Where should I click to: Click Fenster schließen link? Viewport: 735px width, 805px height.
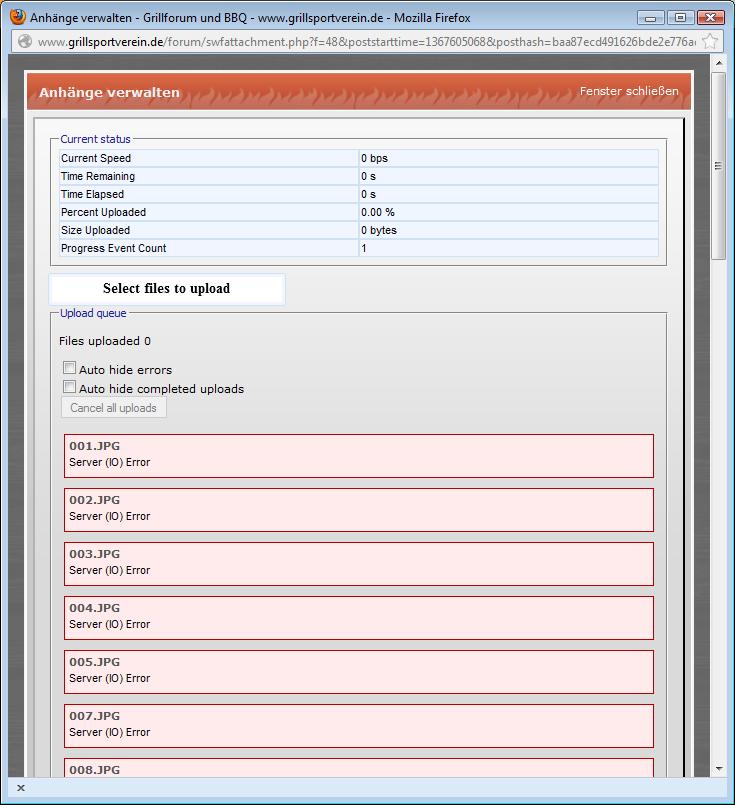click(x=629, y=91)
